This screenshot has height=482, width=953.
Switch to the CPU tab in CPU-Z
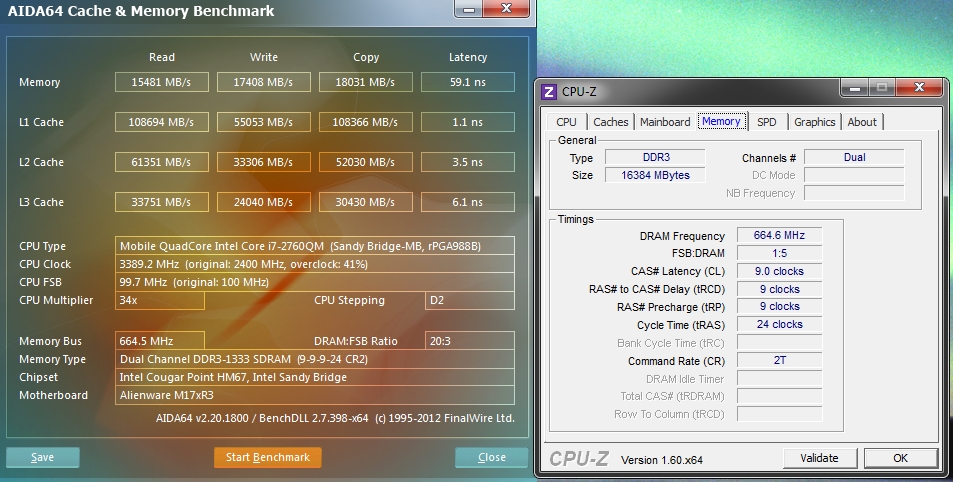point(566,122)
